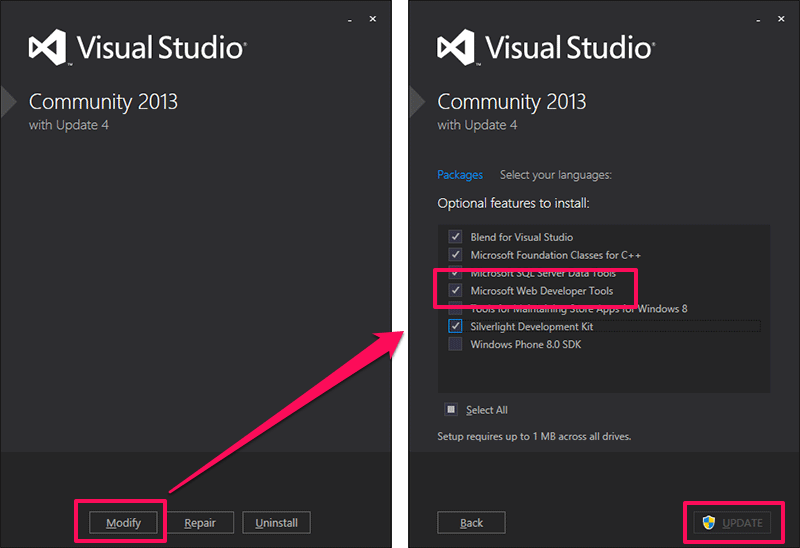Toggle Microsoft SQL Server Data Tools checkbox
This screenshot has width=800, height=548.
click(456, 273)
